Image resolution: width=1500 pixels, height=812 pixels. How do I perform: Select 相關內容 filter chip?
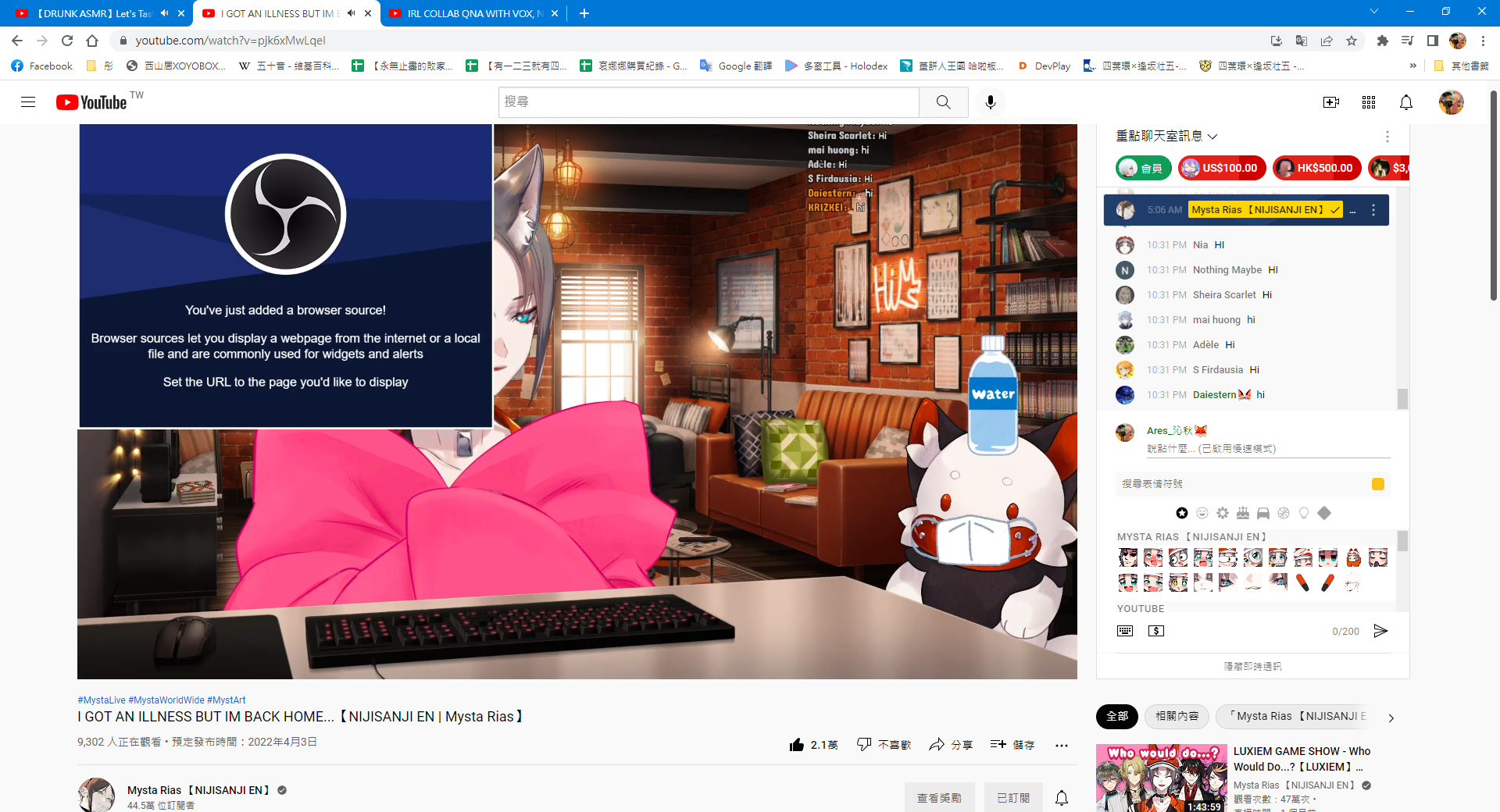click(x=1177, y=716)
